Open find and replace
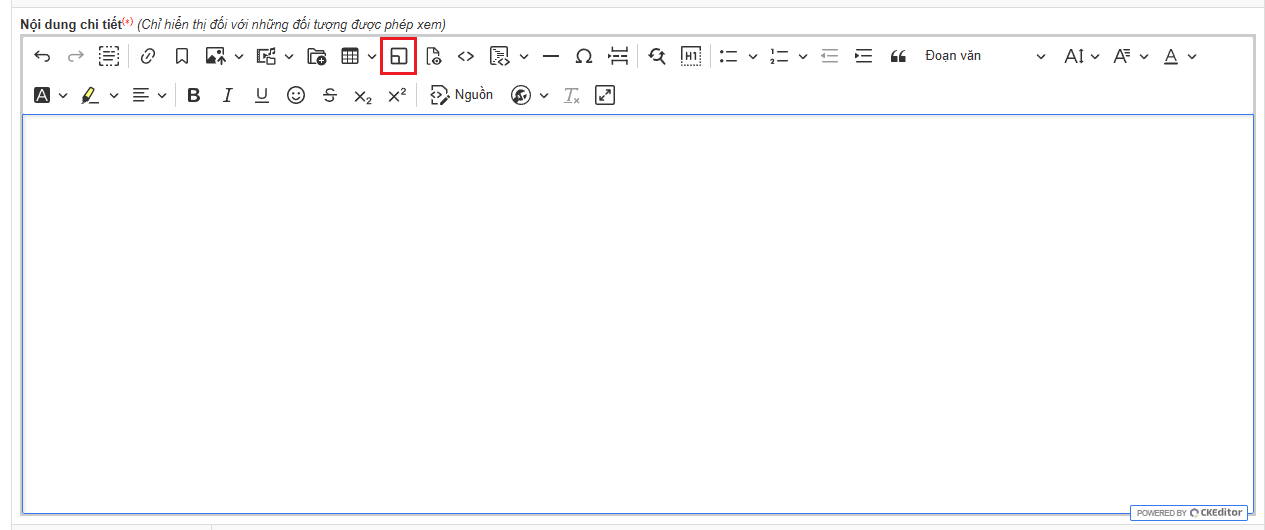This screenshot has width=1265, height=530. click(656, 56)
